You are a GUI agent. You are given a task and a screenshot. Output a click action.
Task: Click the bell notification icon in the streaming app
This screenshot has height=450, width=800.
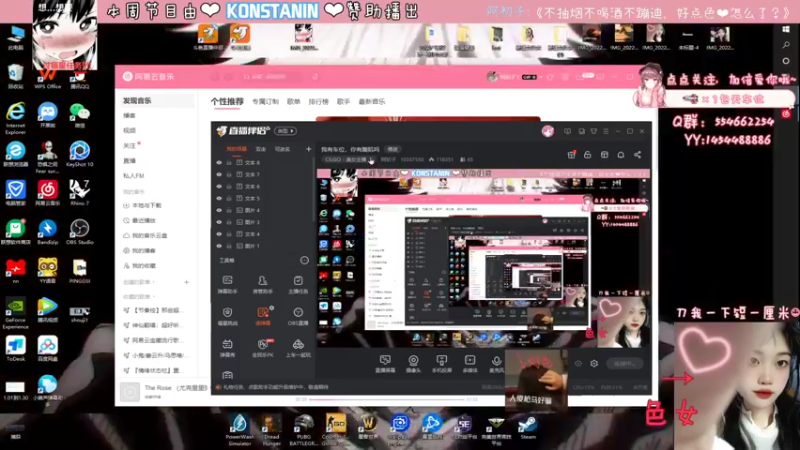pos(621,155)
